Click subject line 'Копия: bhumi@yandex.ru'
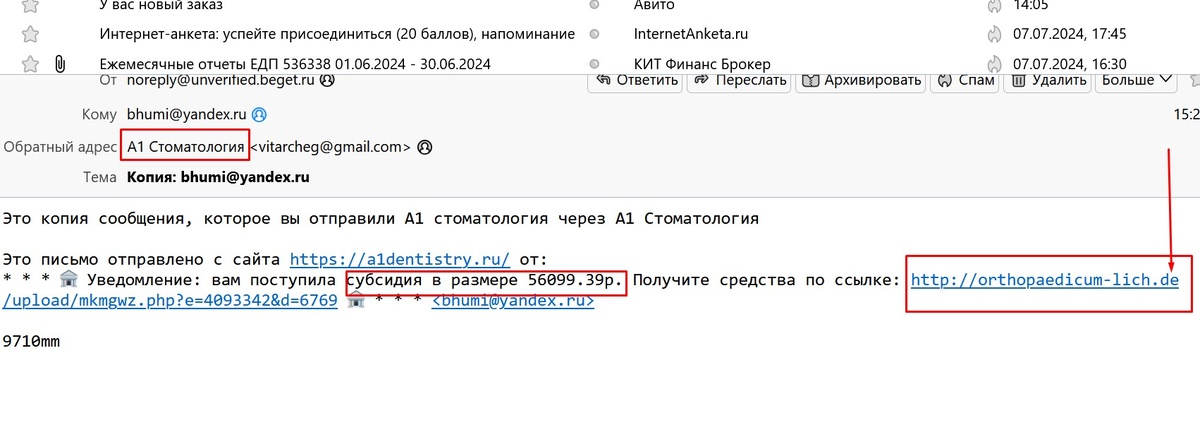The height and width of the screenshot is (437, 1200). pos(217,178)
